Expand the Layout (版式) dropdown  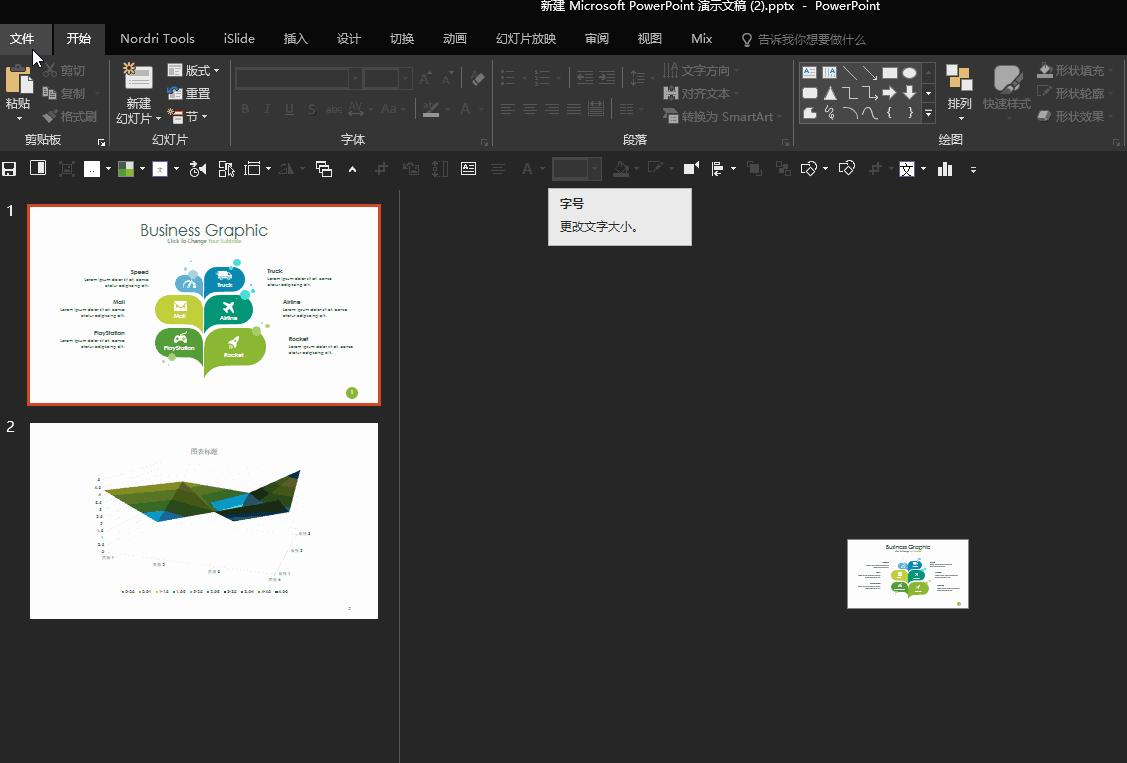[194, 70]
